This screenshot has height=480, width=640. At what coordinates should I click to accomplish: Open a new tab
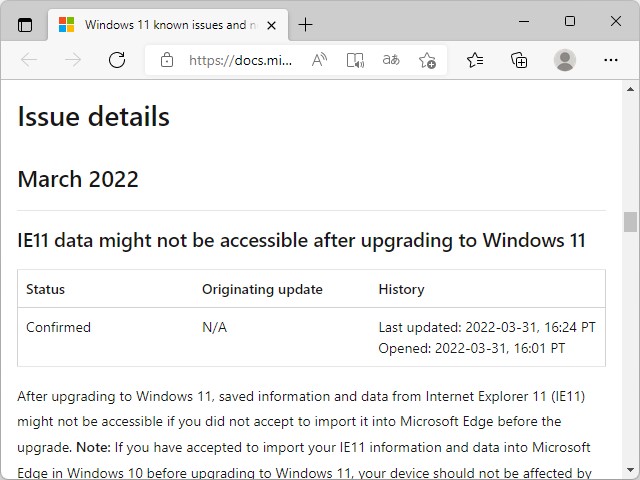click(305, 24)
